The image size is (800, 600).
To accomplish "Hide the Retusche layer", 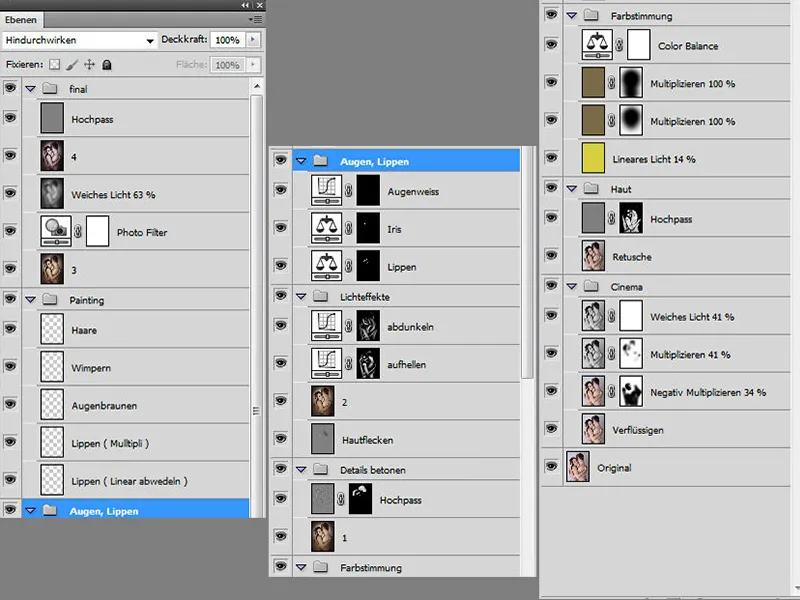I will point(551,256).
